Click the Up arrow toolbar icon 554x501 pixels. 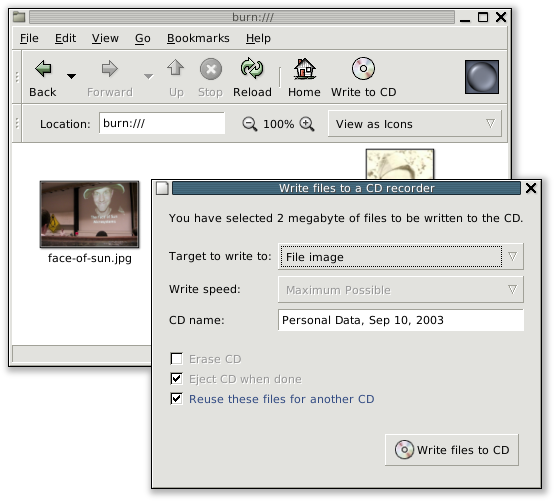pos(176,68)
